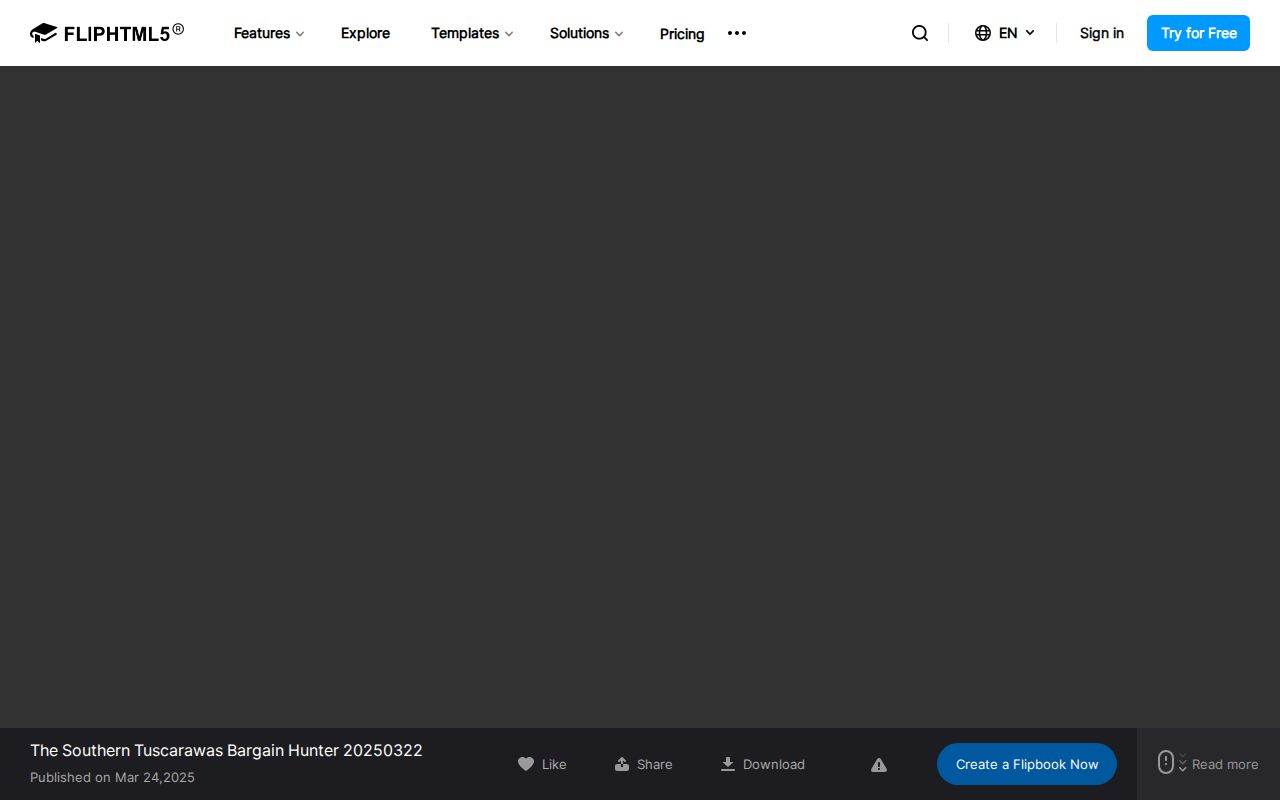The width and height of the screenshot is (1280, 800).
Task: Open the Pricing page
Action: click(x=682, y=34)
